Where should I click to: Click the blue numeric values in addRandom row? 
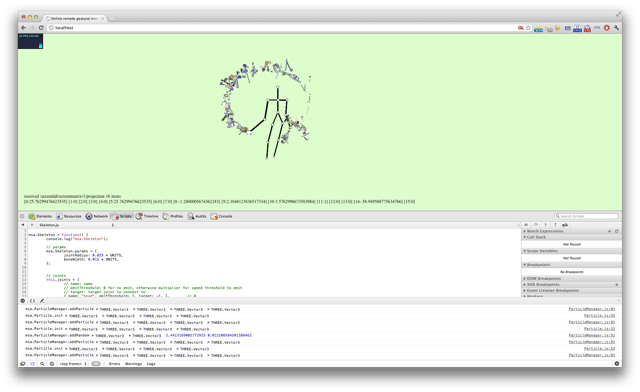[209, 336]
